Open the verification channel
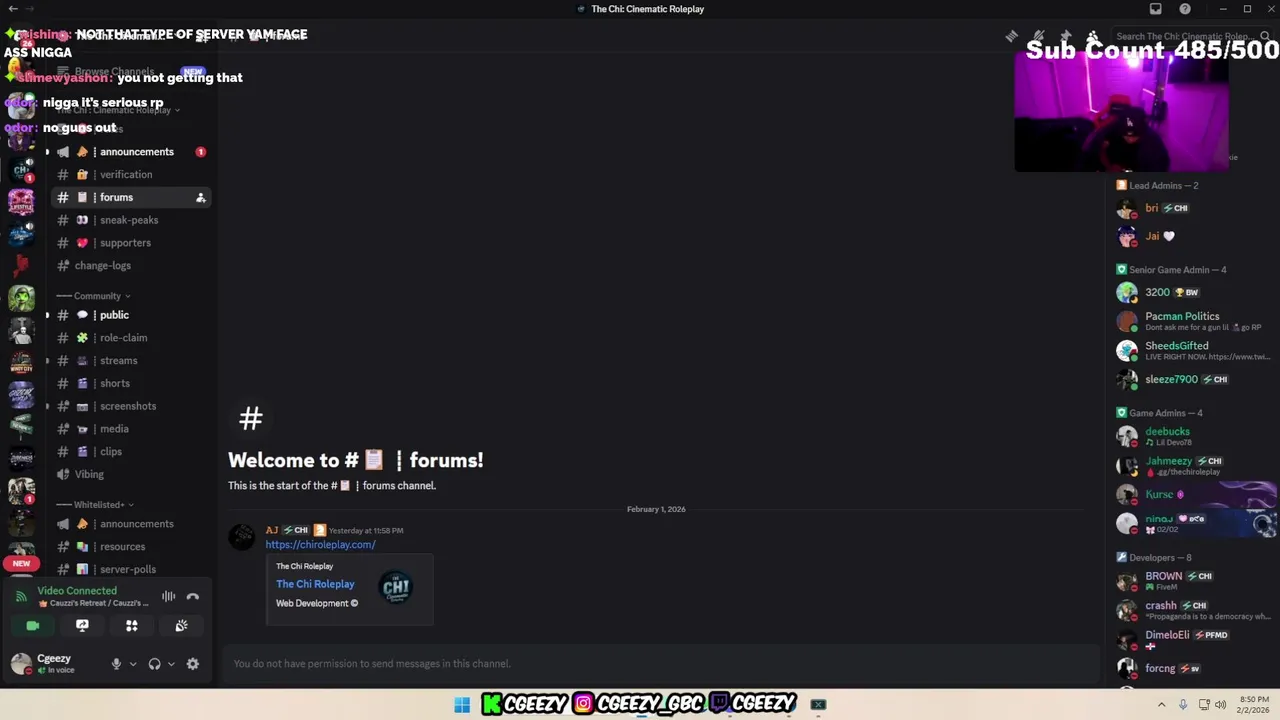 [130, 175]
